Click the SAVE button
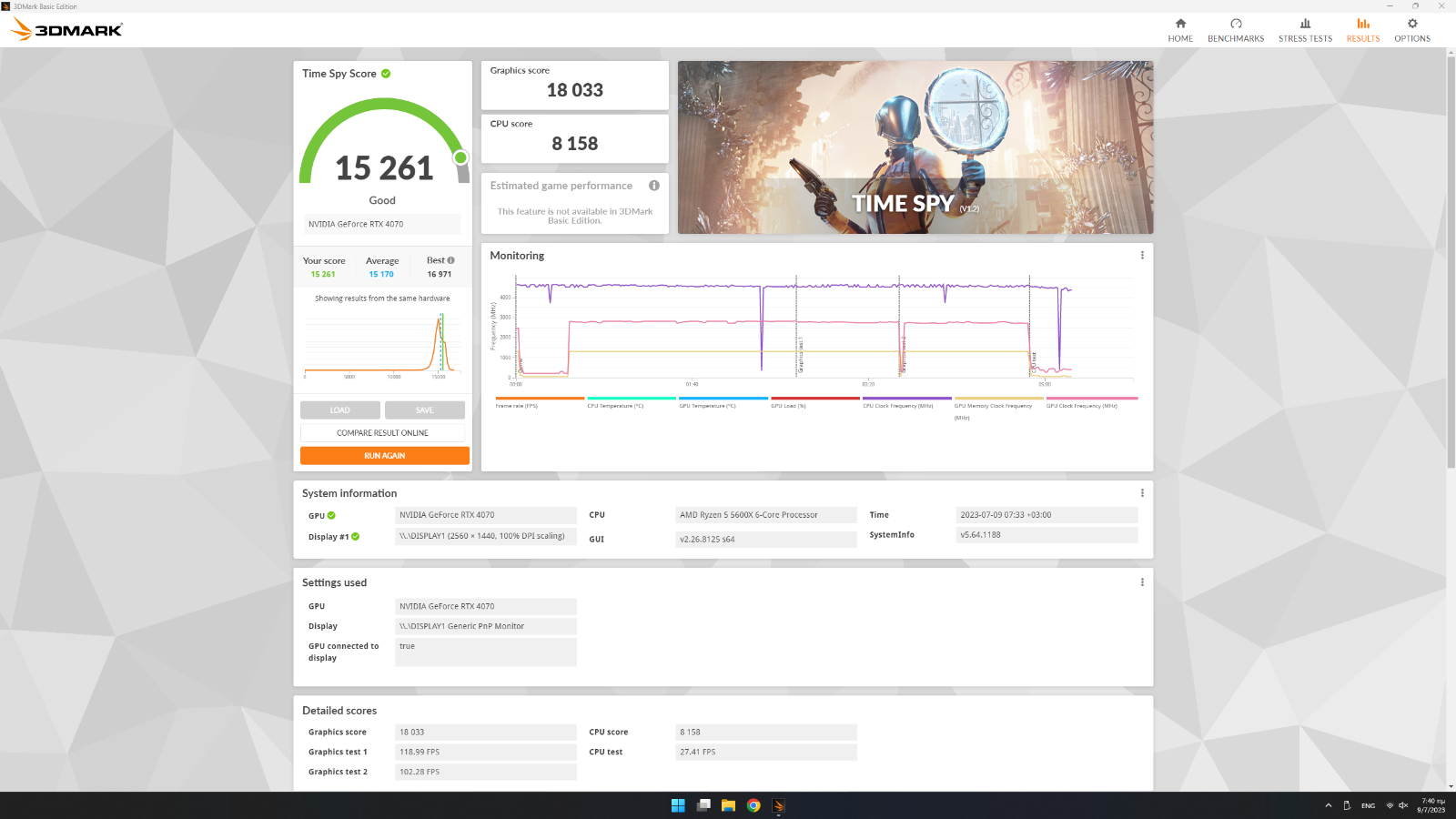This screenshot has width=1456, height=819. pos(425,410)
